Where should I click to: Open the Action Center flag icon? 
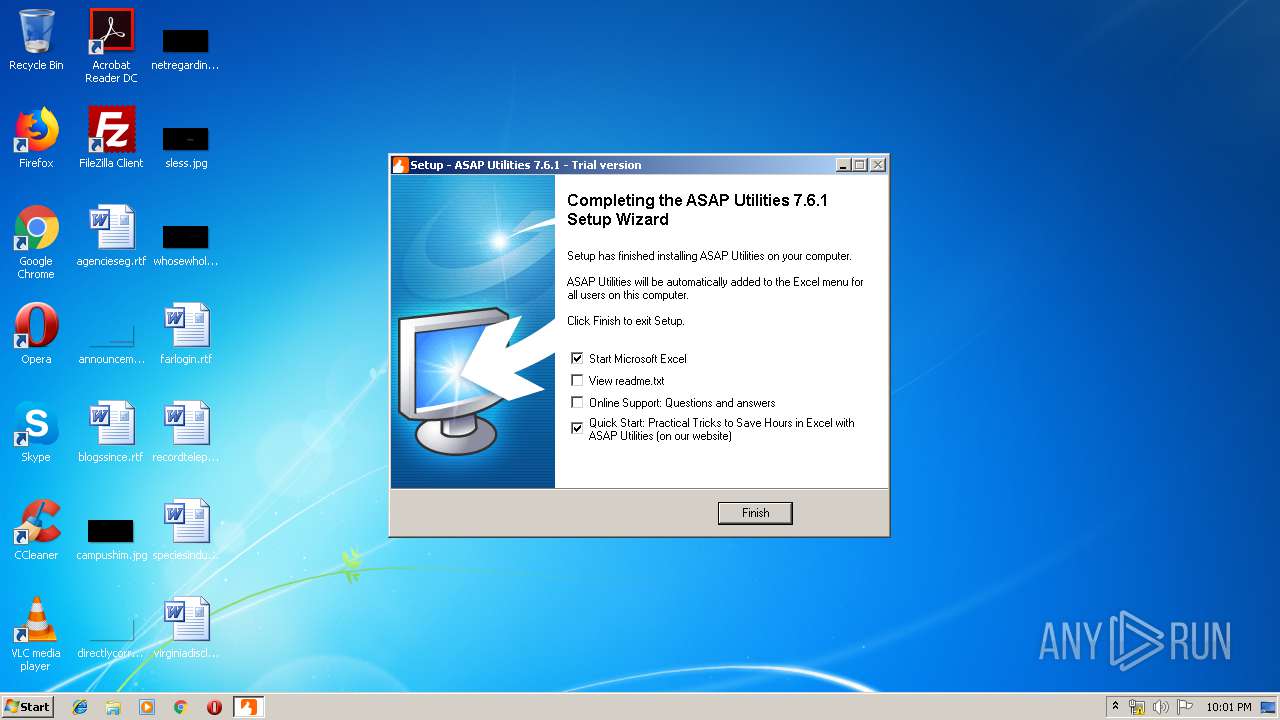[1185, 707]
